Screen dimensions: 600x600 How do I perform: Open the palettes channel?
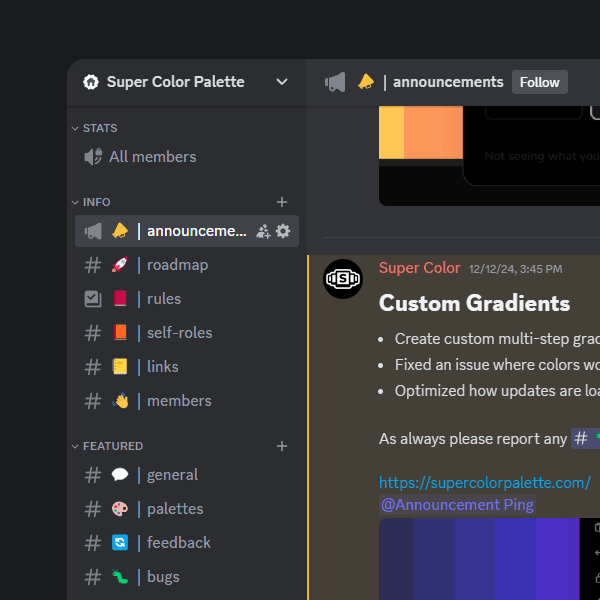pos(187,509)
